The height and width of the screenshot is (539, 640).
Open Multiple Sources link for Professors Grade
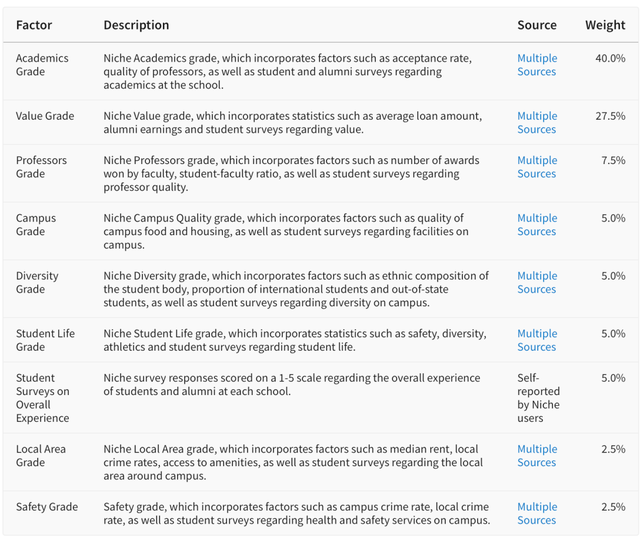537,167
